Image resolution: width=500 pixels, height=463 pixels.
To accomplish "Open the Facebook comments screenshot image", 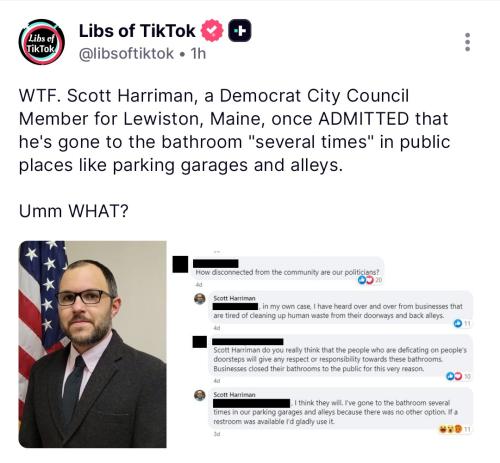I will (x=322, y=344).
